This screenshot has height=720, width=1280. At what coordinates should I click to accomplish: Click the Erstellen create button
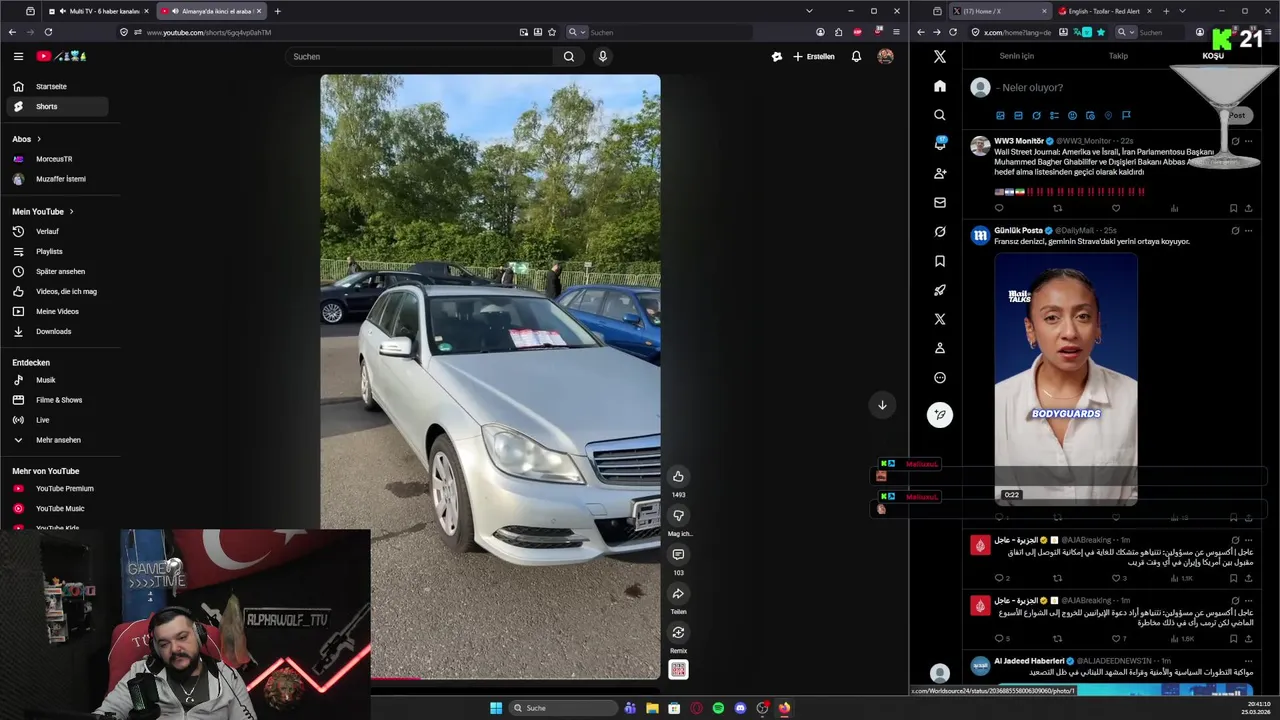click(x=814, y=57)
